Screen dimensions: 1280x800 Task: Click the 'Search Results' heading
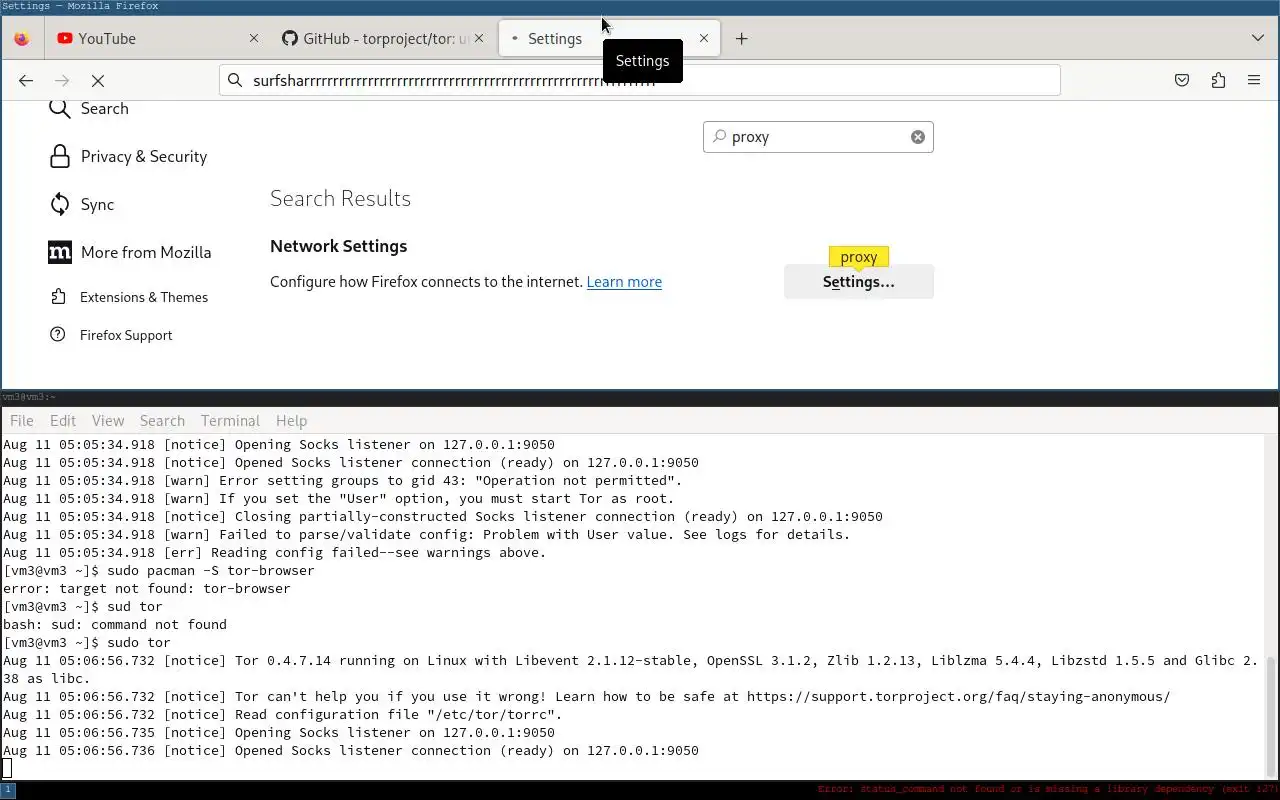pyautogui.click(x=340, y=198)
